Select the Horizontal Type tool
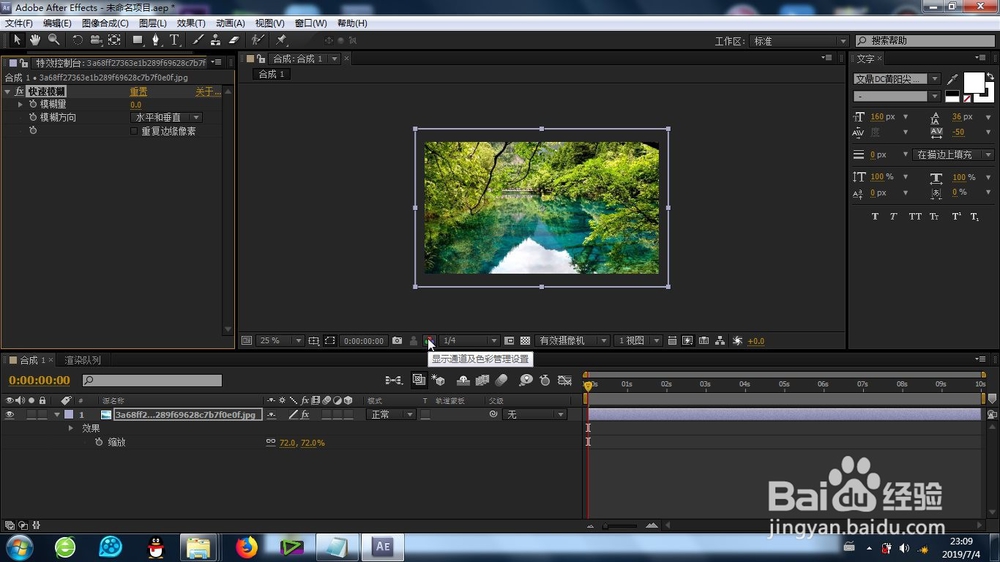This screenshot has height=562, width=1000. [x=174, y=40]
